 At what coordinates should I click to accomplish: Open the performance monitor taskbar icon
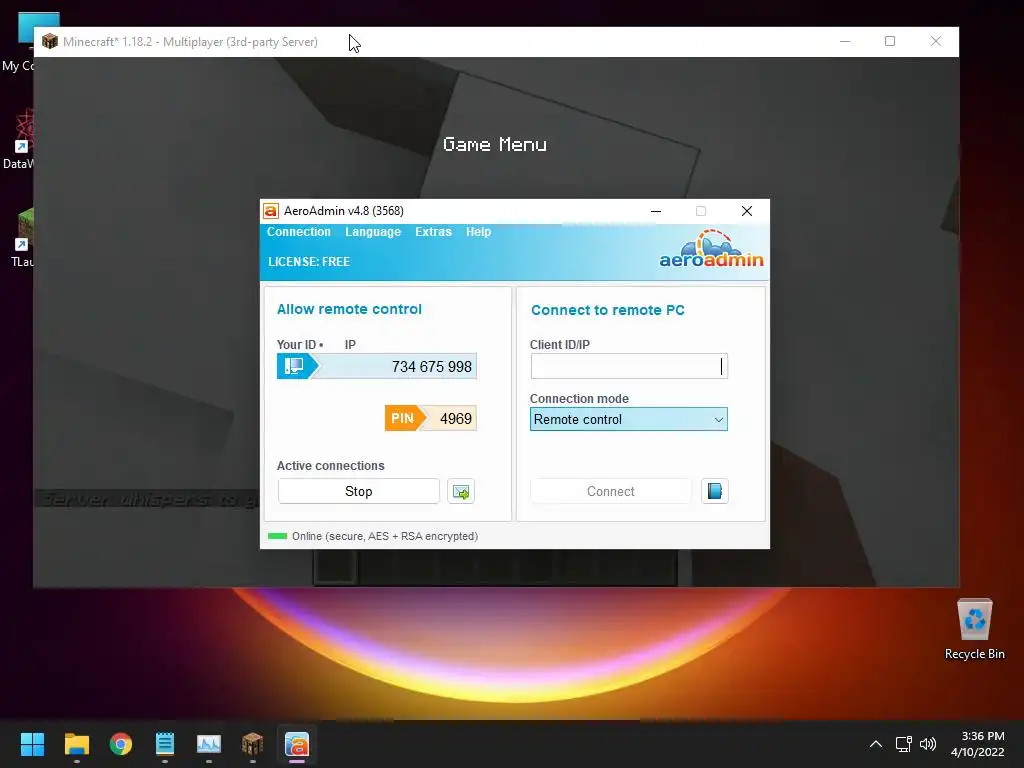point(209,744)
